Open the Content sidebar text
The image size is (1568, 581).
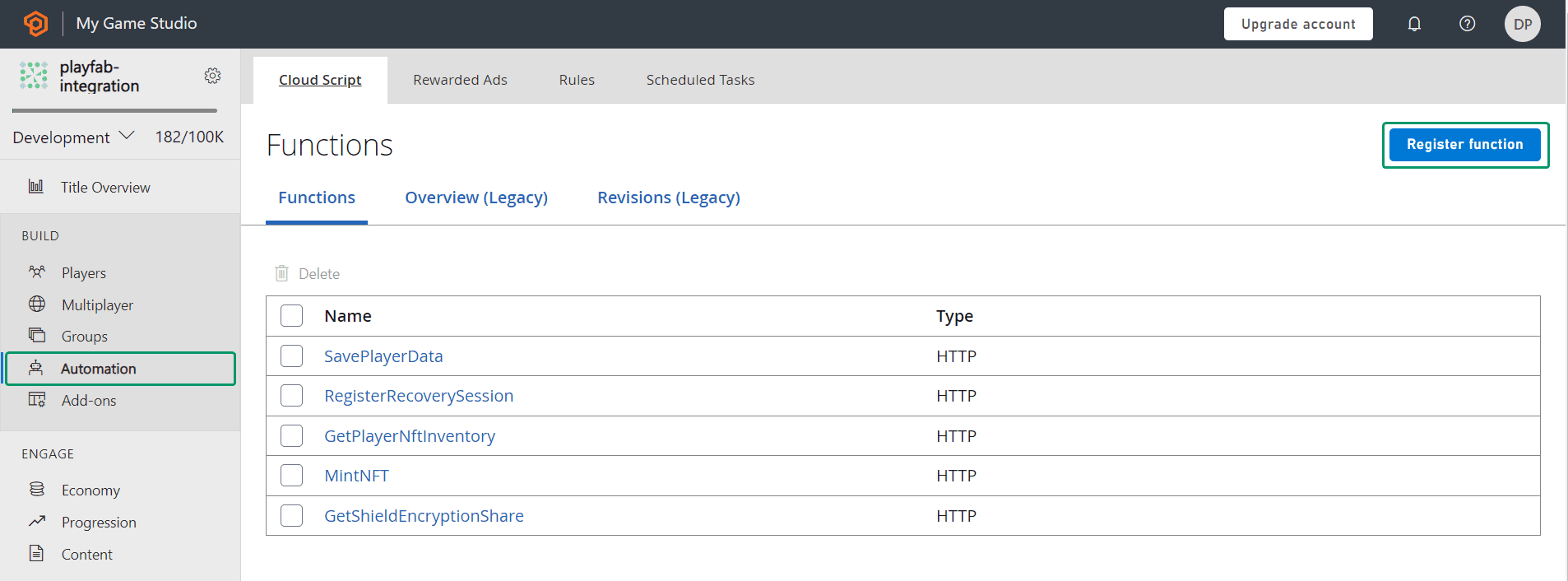pyautogui.click(x=87, y=555)
